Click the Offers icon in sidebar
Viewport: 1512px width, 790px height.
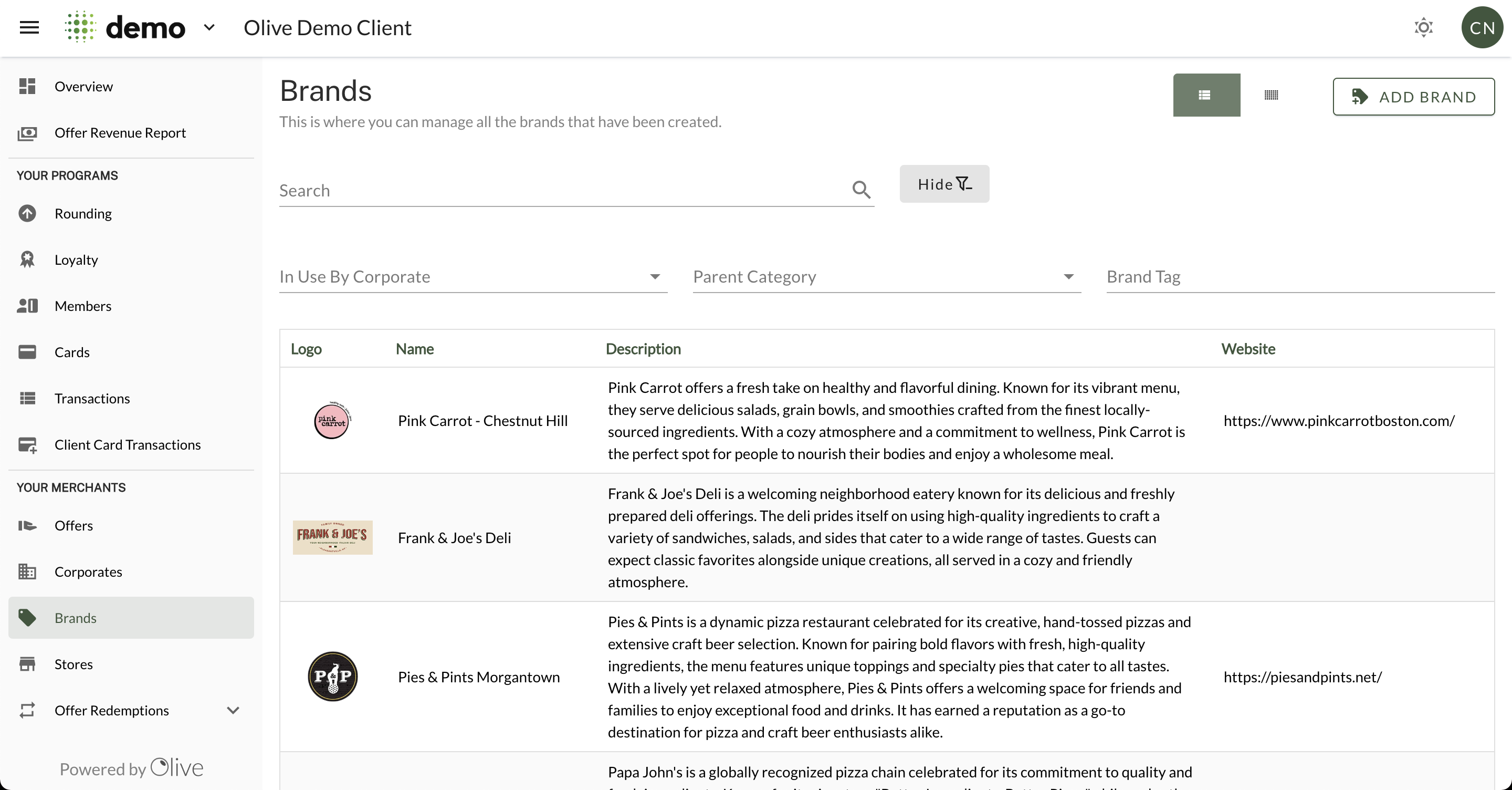(27, 526)
